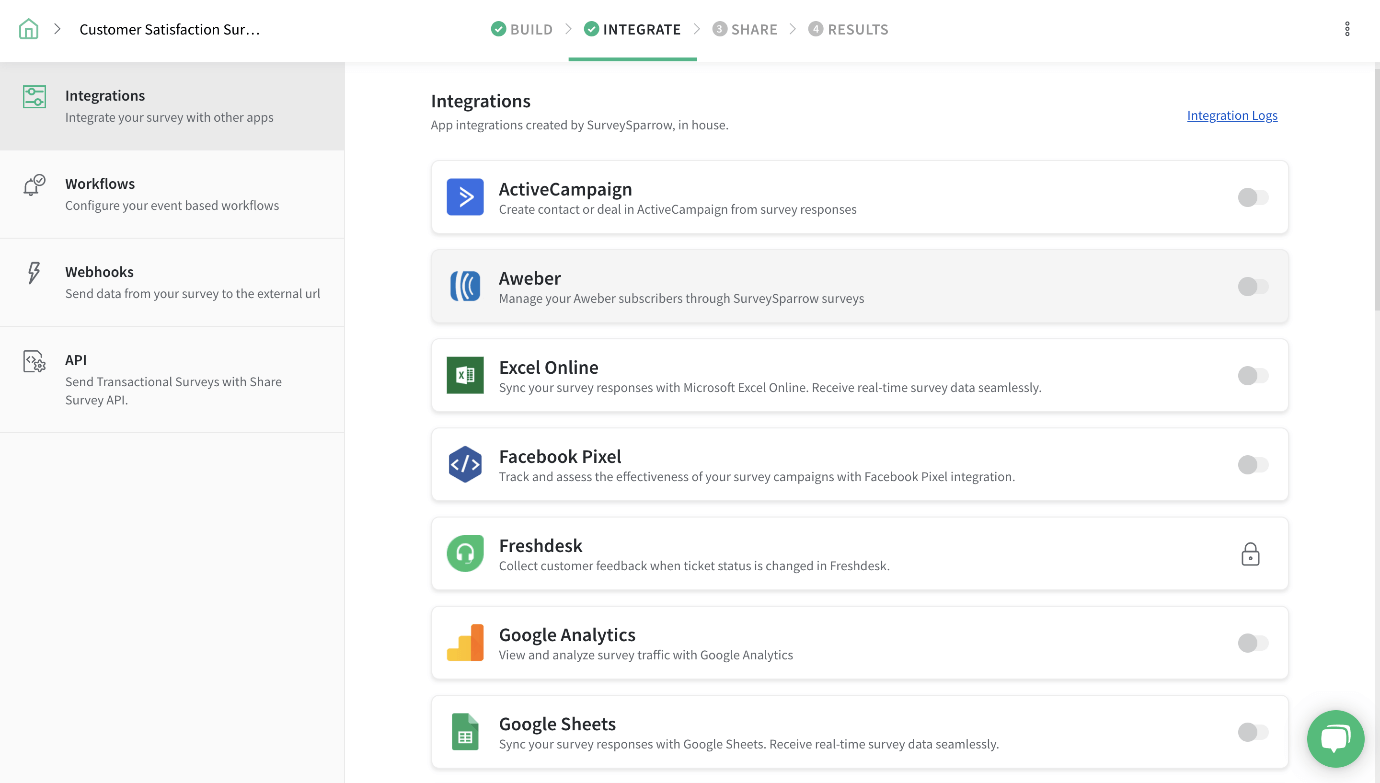Click the ActiveCampaign logo icon

tap(465, 197)
